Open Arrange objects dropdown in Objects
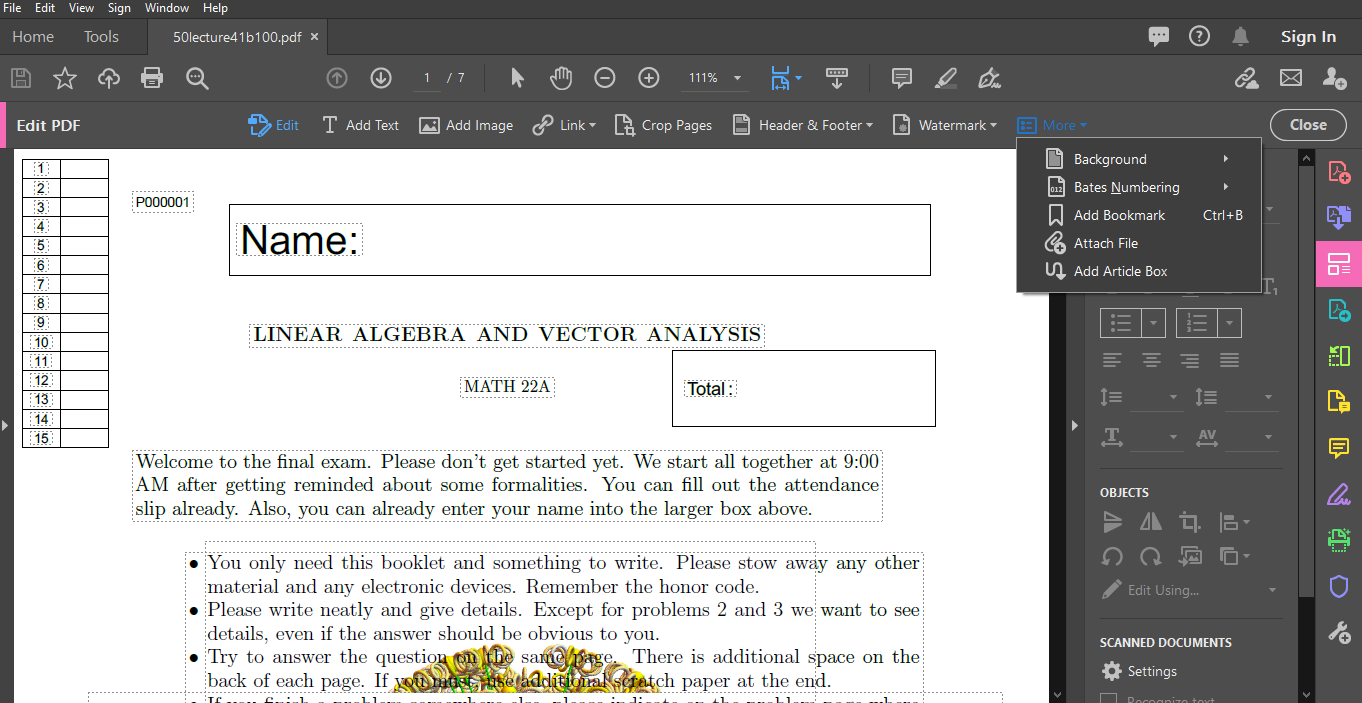This screenshot has height=703, width=1362. pyautogui.click(x=1235, y=557)
